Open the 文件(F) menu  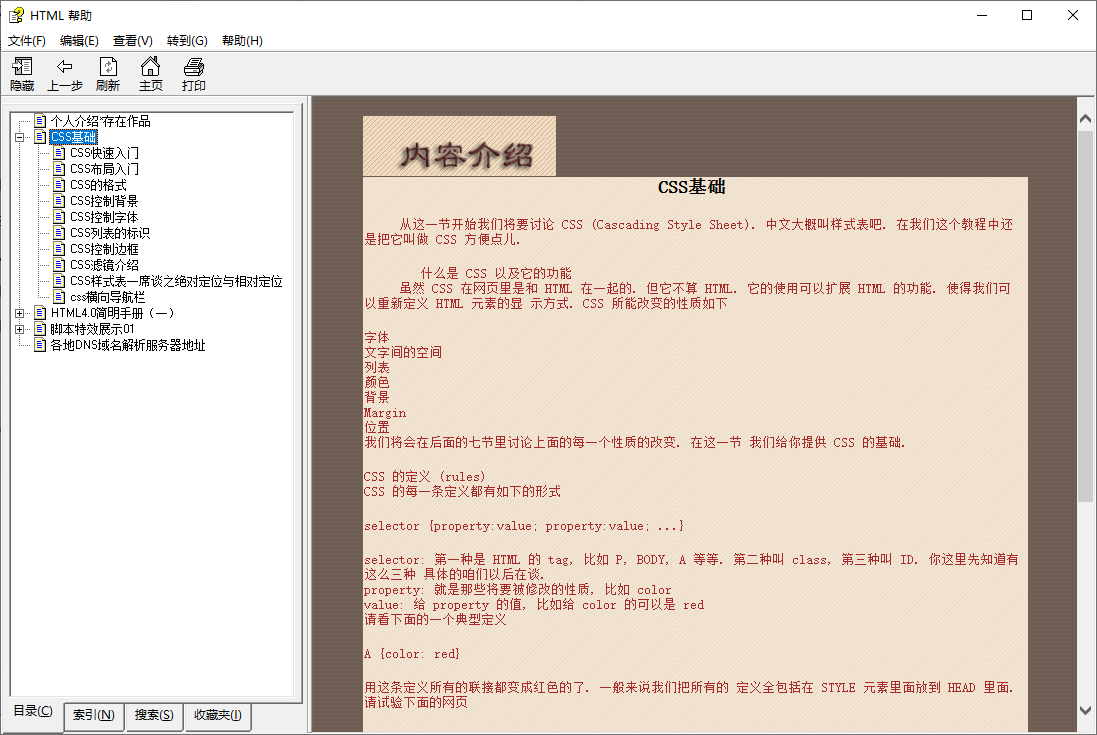tap(27, 41)
